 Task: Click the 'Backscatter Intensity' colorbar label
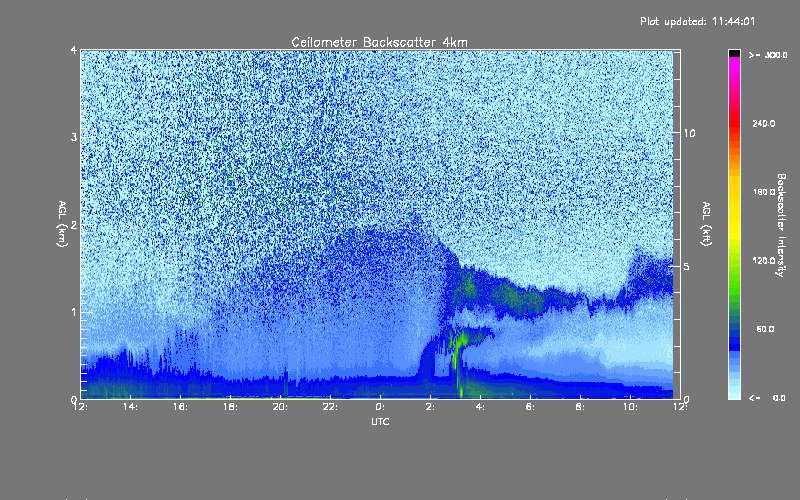(x=781, y=225)
